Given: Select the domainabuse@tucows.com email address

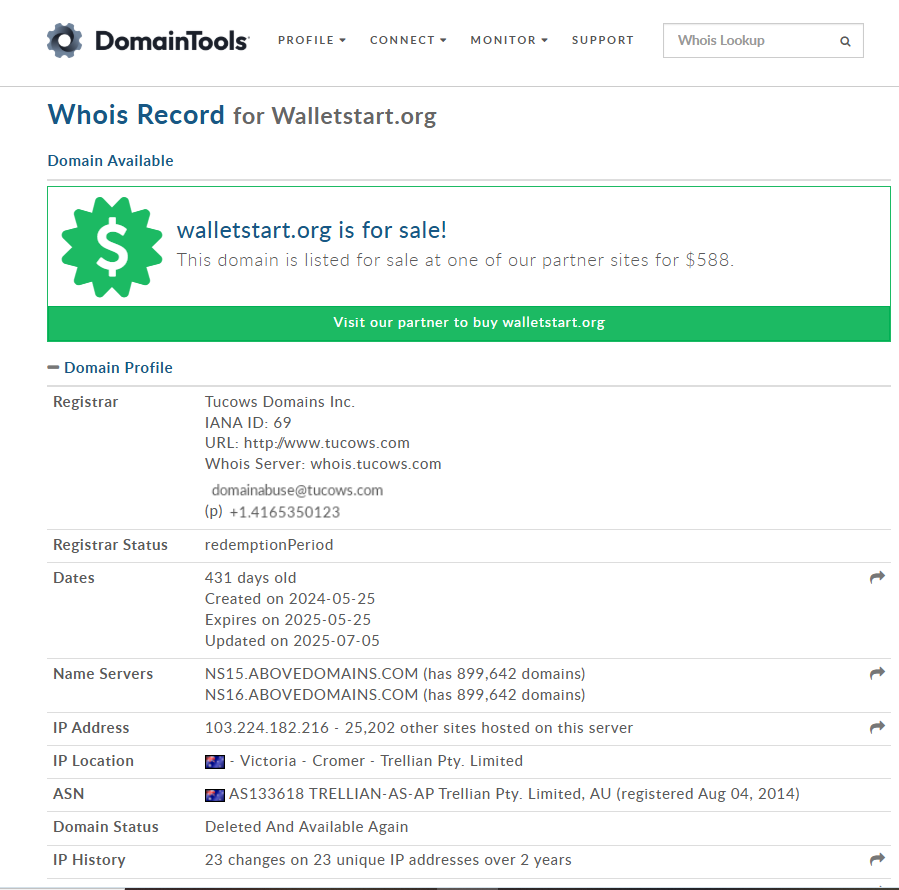Looking at the screenshot, I should (x=297, y=490).
